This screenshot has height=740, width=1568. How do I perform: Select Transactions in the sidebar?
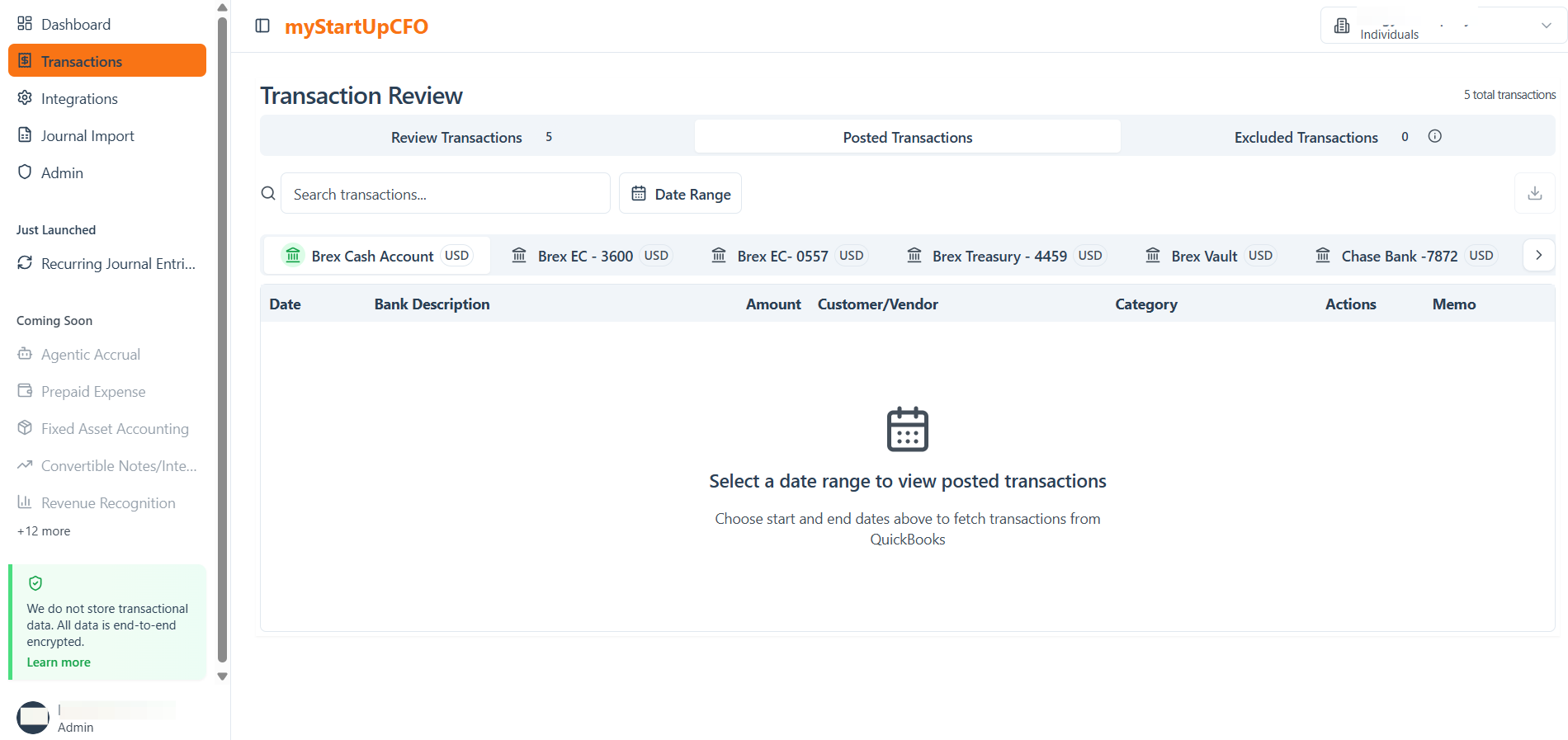[107, 61]
